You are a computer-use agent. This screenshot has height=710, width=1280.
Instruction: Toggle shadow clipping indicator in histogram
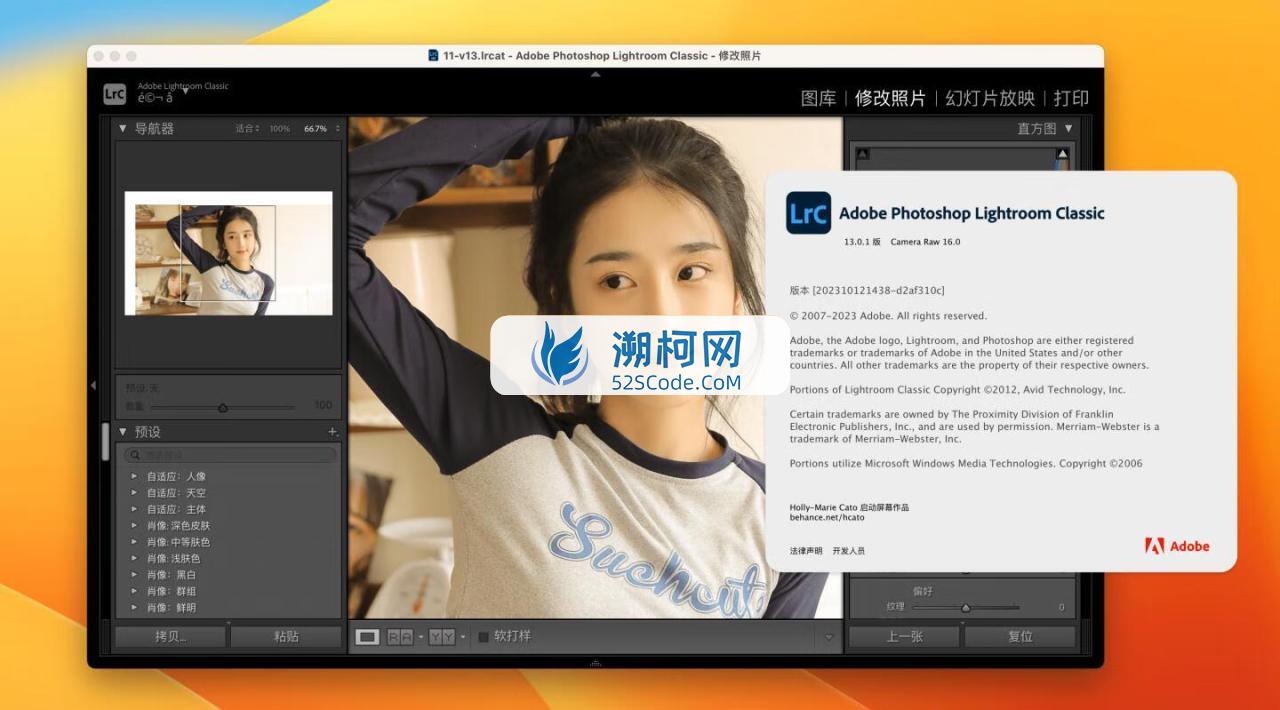pyautogui.click(x=863, y=153)
